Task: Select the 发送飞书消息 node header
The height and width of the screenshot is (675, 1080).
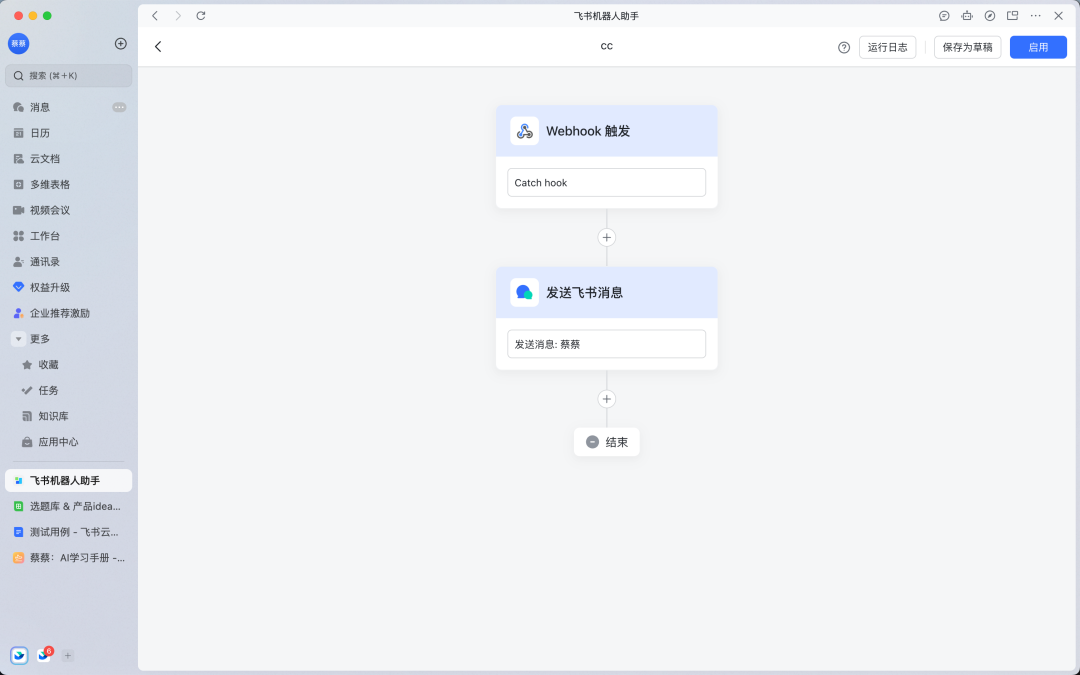Action: click(606, 292)
